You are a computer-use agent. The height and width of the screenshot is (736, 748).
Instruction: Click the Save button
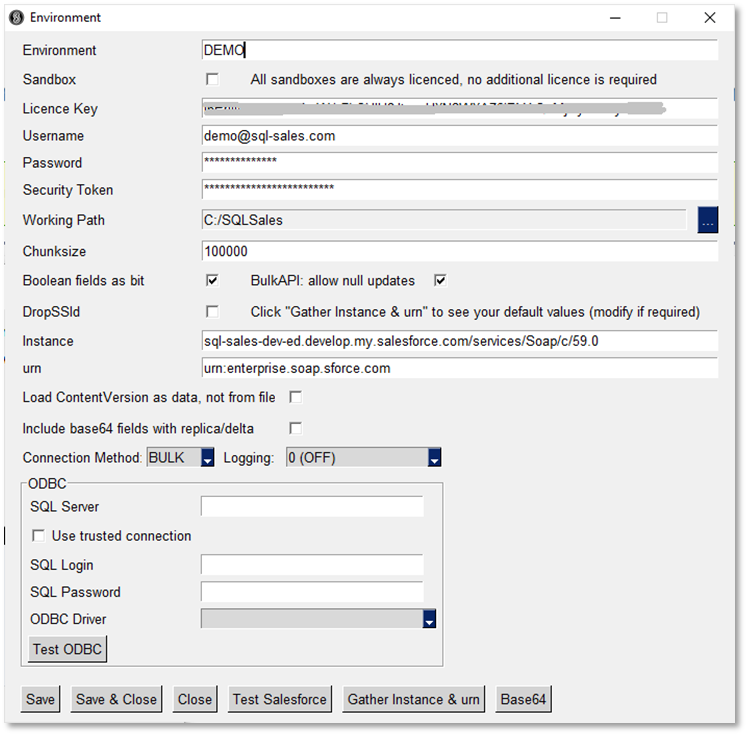(x=41, y=699)
